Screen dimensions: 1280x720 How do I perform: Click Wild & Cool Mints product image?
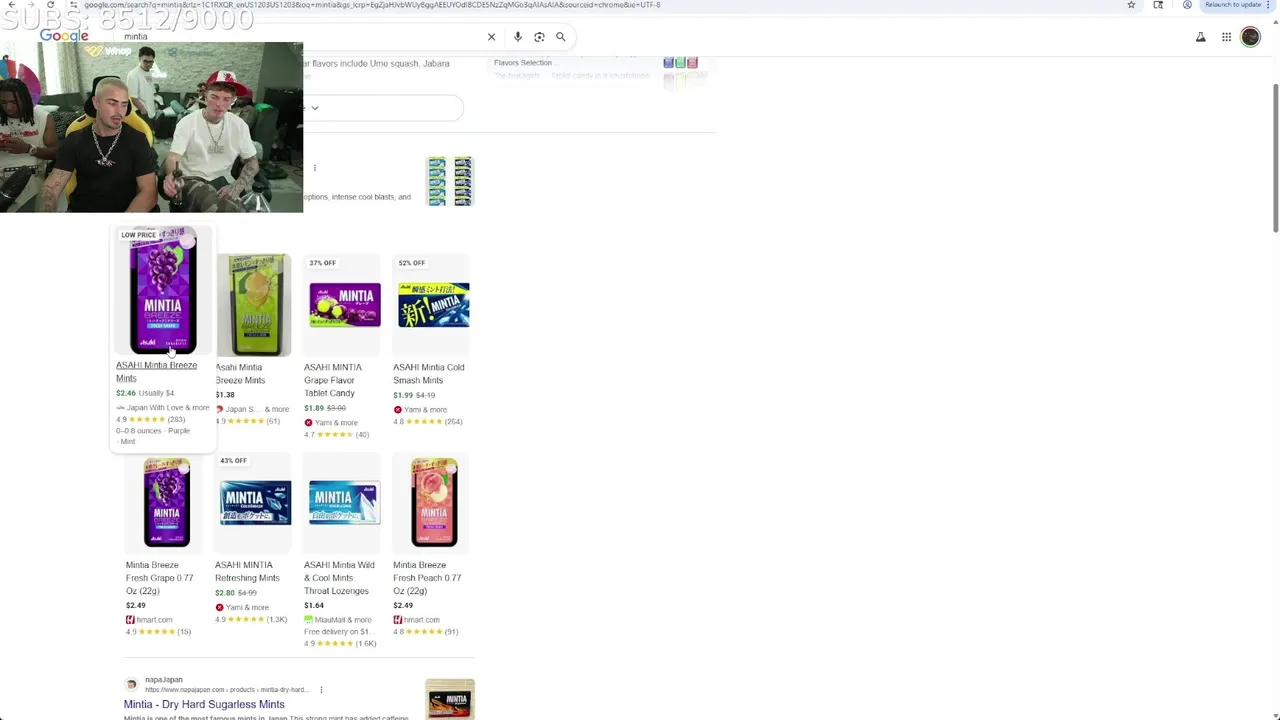tap(344, 503)
